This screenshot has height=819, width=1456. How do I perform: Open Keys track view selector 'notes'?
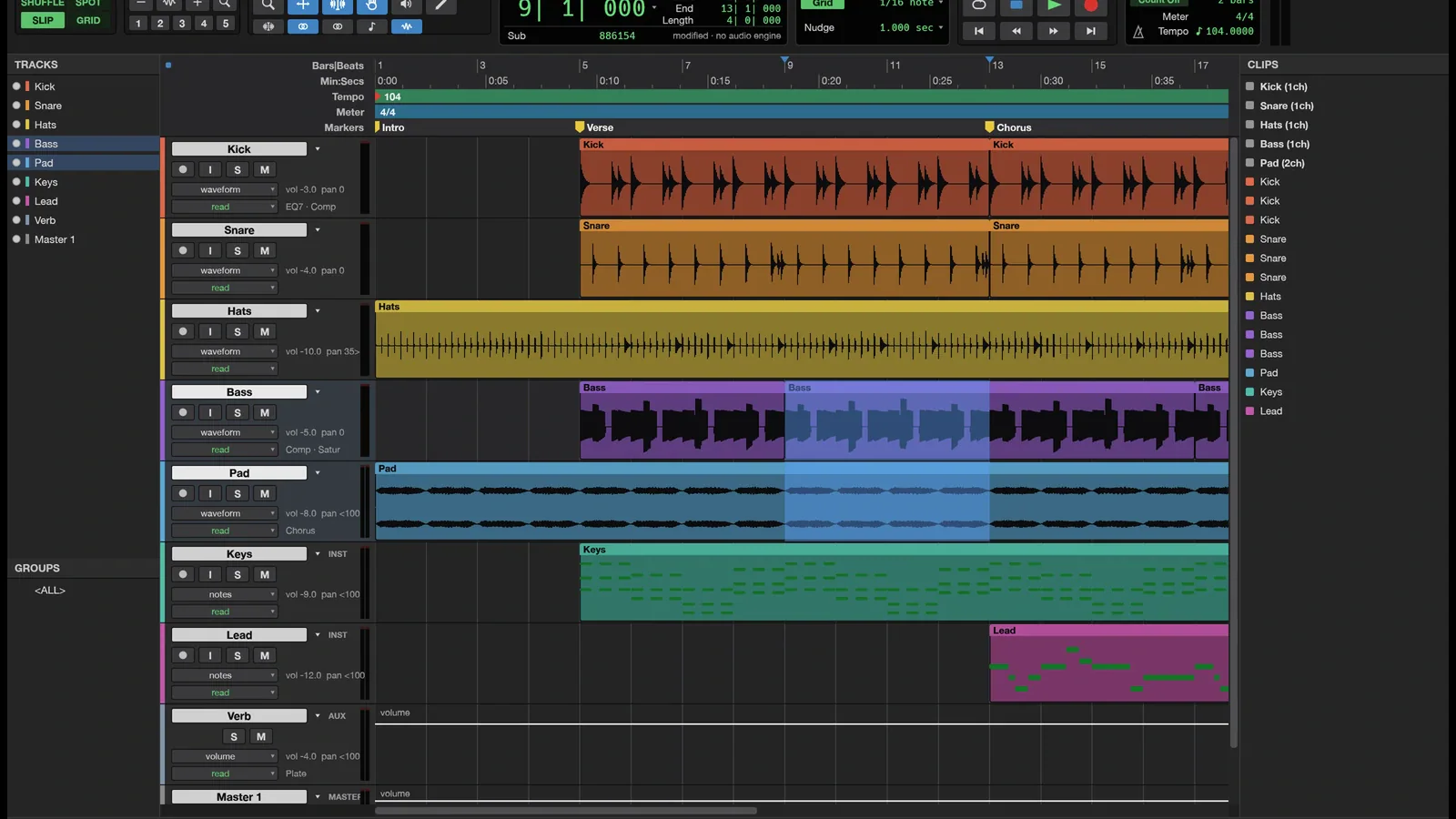tap(225, 594)
